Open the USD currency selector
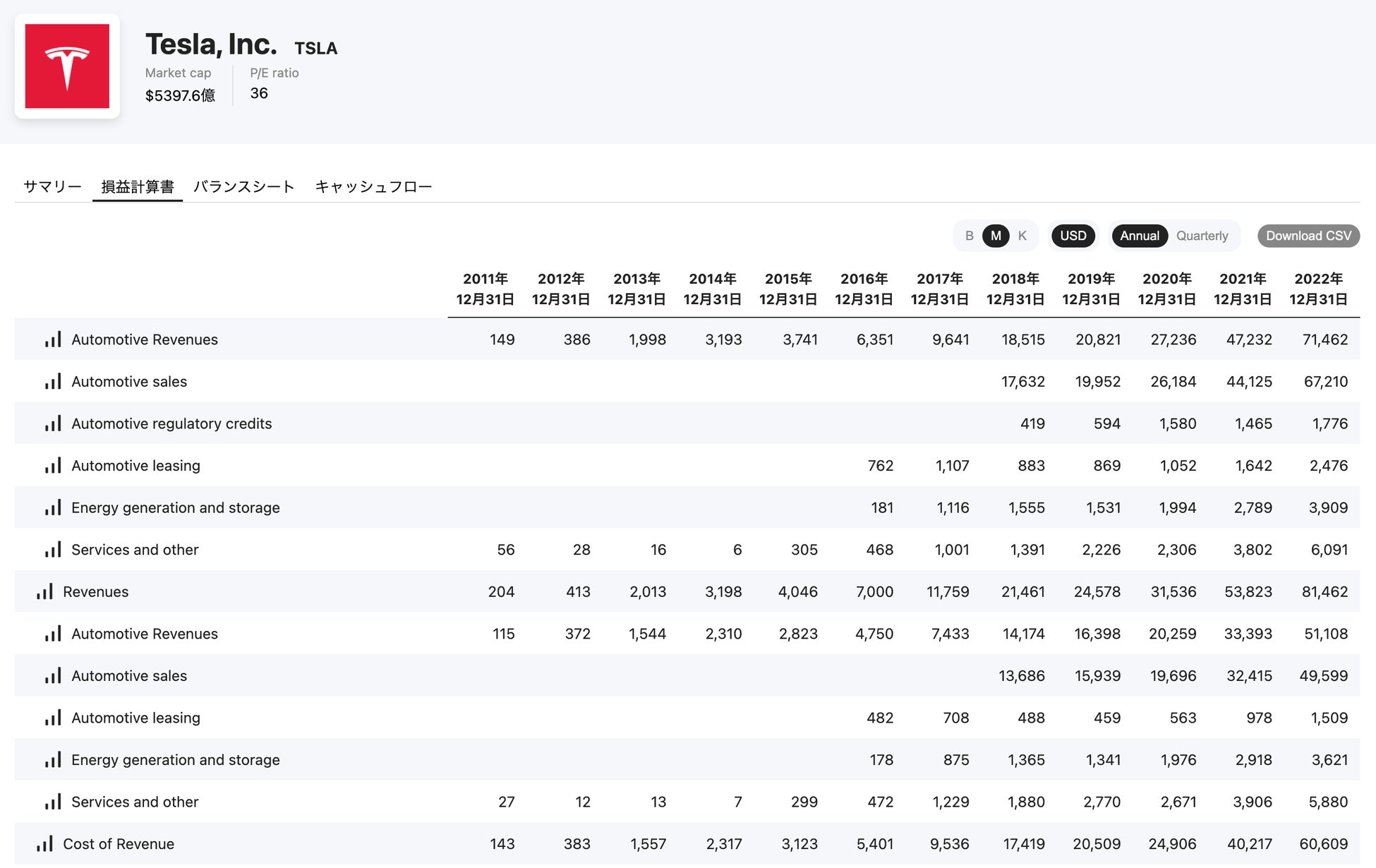The height and width of the screenshot is (868, 1376). click(1073, 236)
